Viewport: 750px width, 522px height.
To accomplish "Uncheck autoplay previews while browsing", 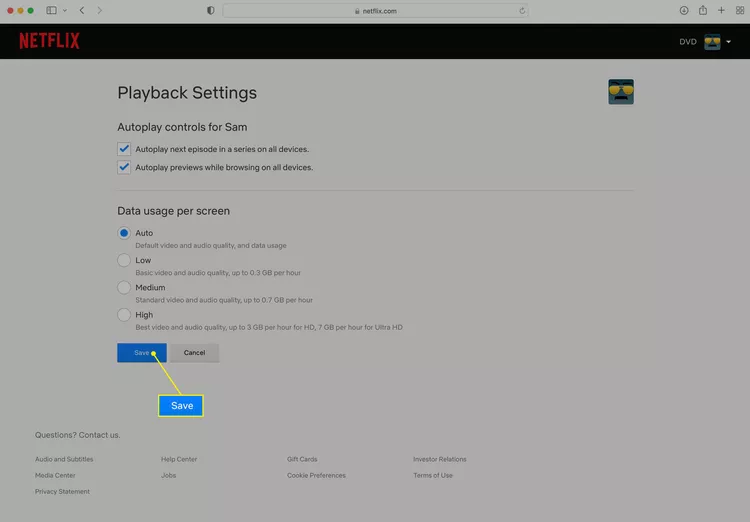I will click(124, 167).
